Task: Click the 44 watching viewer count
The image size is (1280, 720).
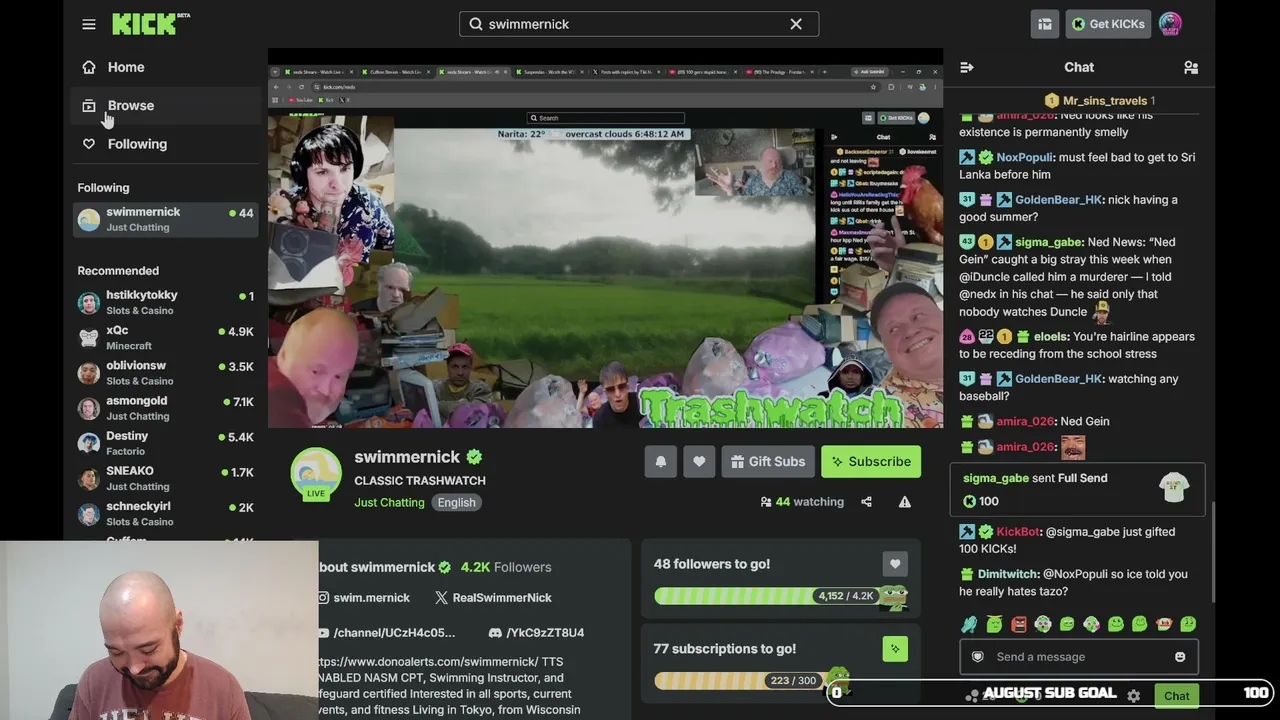Action: coord(802,502)
